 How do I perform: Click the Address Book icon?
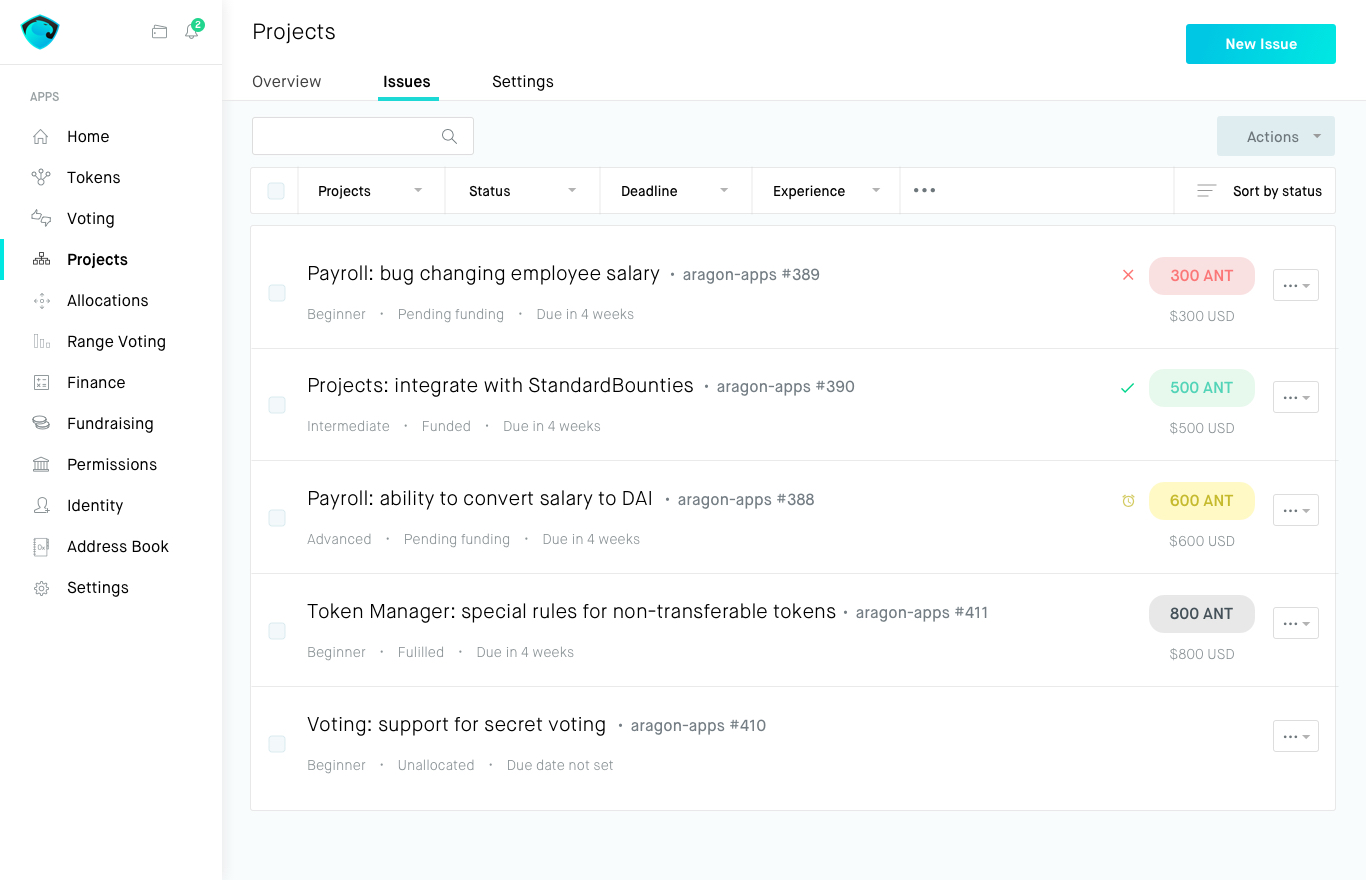pyautogui.click(x=41, y=546)
